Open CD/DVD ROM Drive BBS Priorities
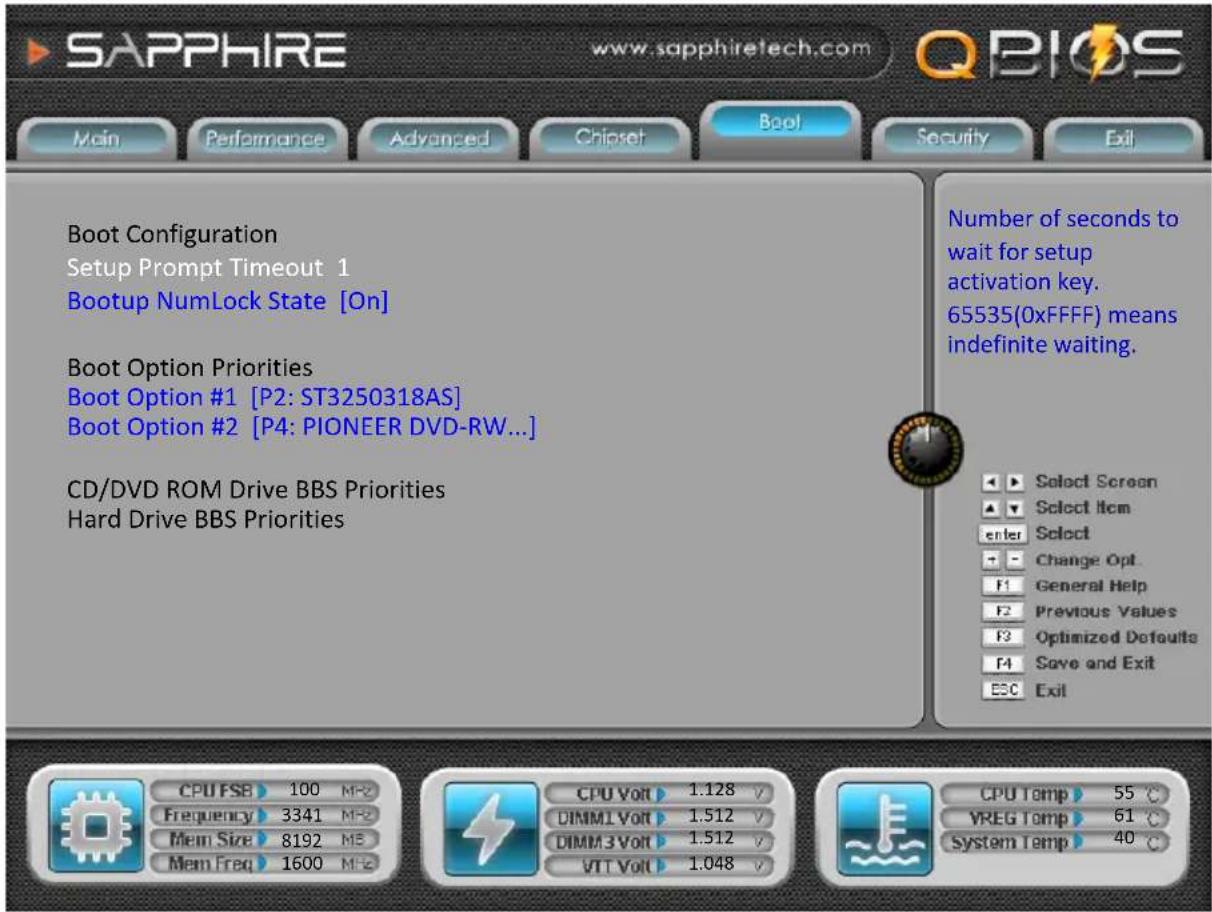The height and width of the screenshot is (912, 1212). coord(256,490)
